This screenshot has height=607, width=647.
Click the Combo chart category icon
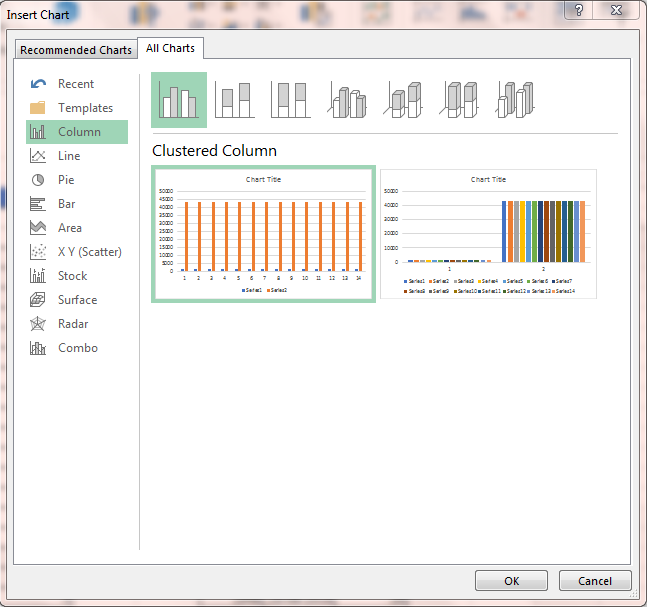(38, 348)
